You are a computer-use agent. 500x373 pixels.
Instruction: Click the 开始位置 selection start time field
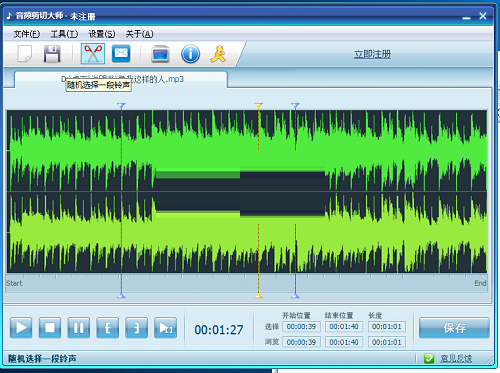click(301, 327)
